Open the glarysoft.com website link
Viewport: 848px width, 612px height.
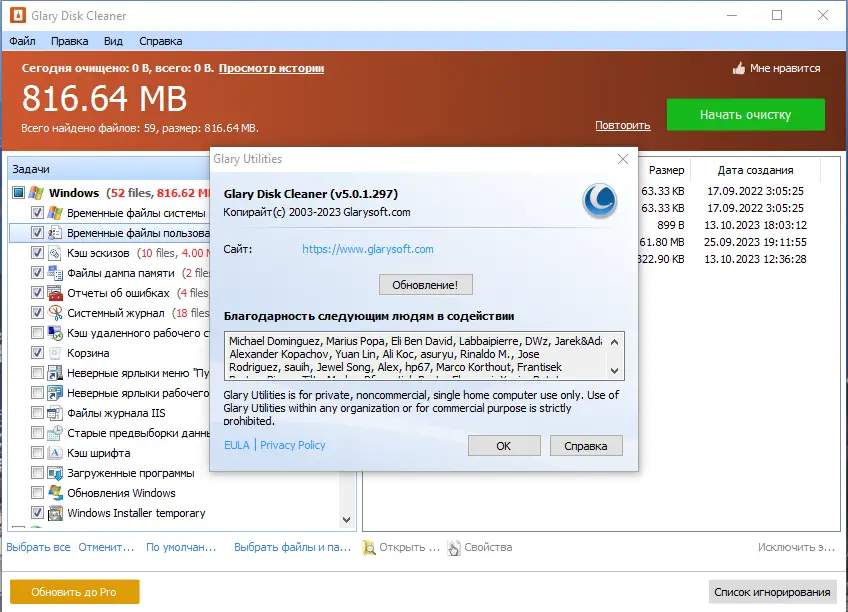pos(368,249)
